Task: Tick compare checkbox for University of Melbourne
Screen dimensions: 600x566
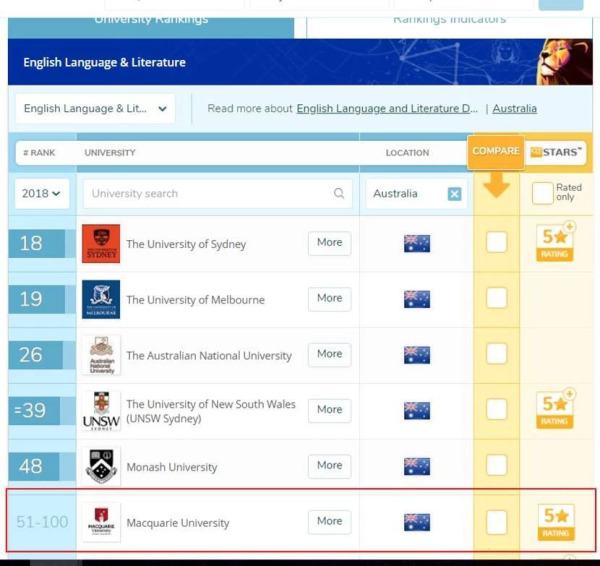Action: click(496, 298)
